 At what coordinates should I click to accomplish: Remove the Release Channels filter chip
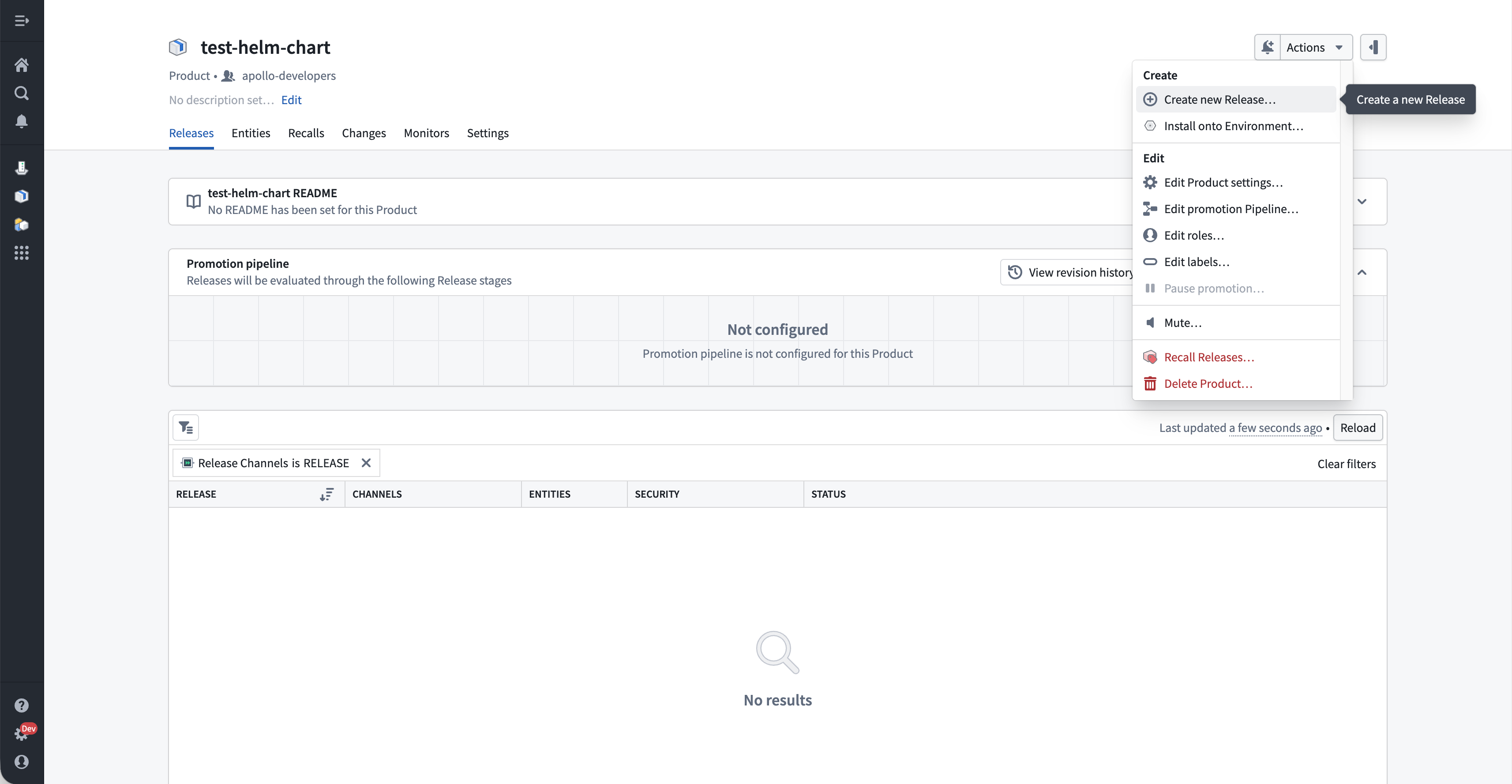tap(366, 463)
